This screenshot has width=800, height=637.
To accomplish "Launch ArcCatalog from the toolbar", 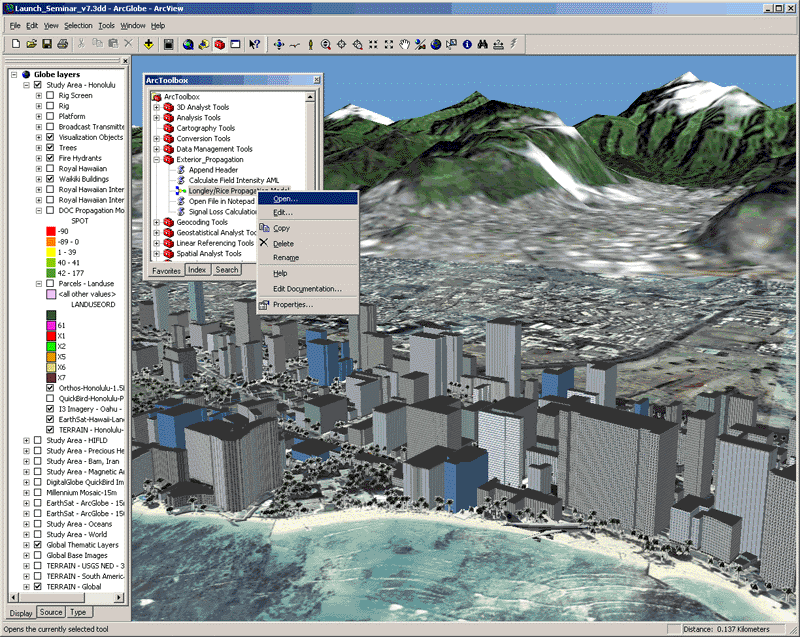I will pos(204,44).
